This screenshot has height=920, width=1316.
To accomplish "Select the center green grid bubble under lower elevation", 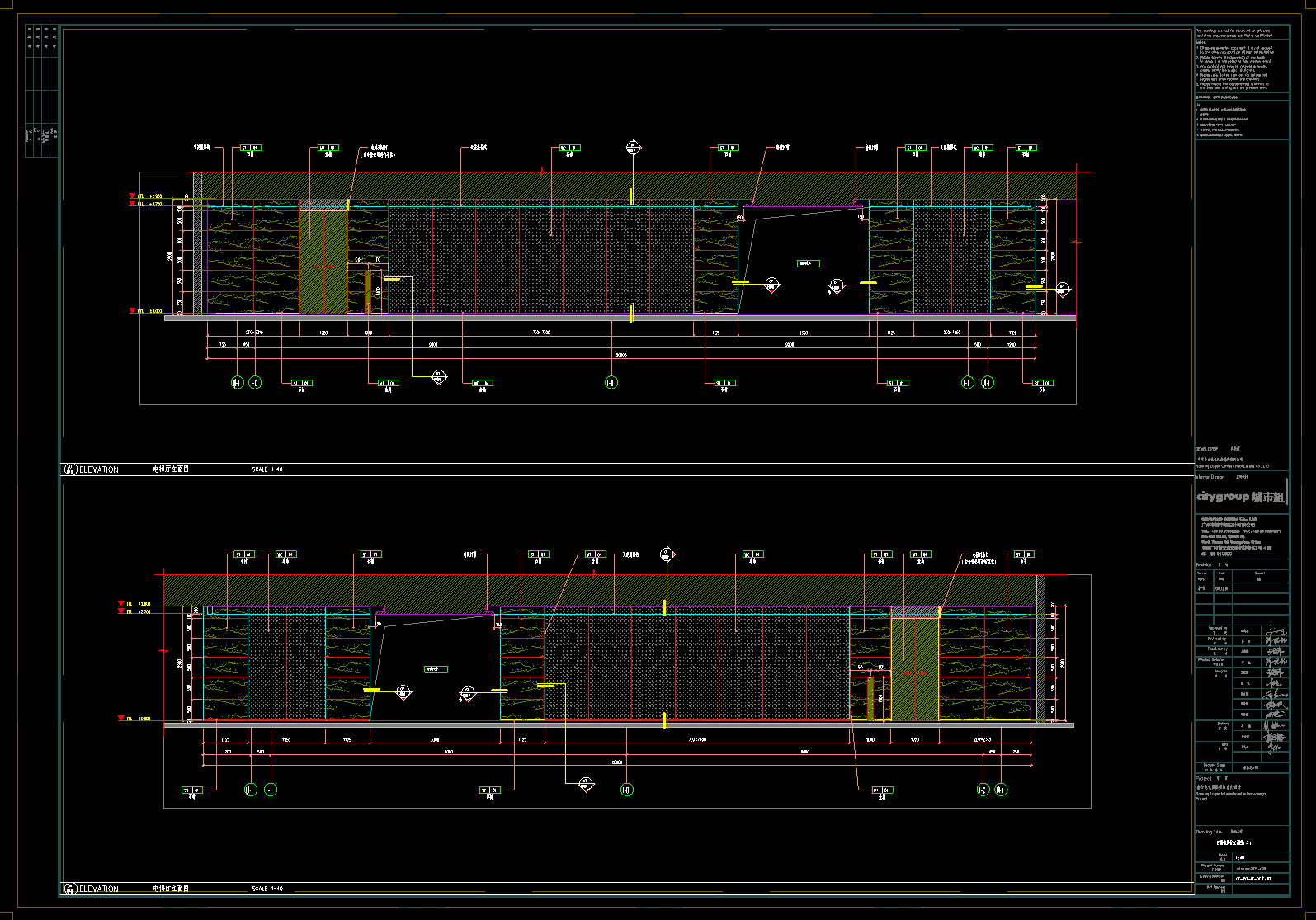I will pos(626,790).
